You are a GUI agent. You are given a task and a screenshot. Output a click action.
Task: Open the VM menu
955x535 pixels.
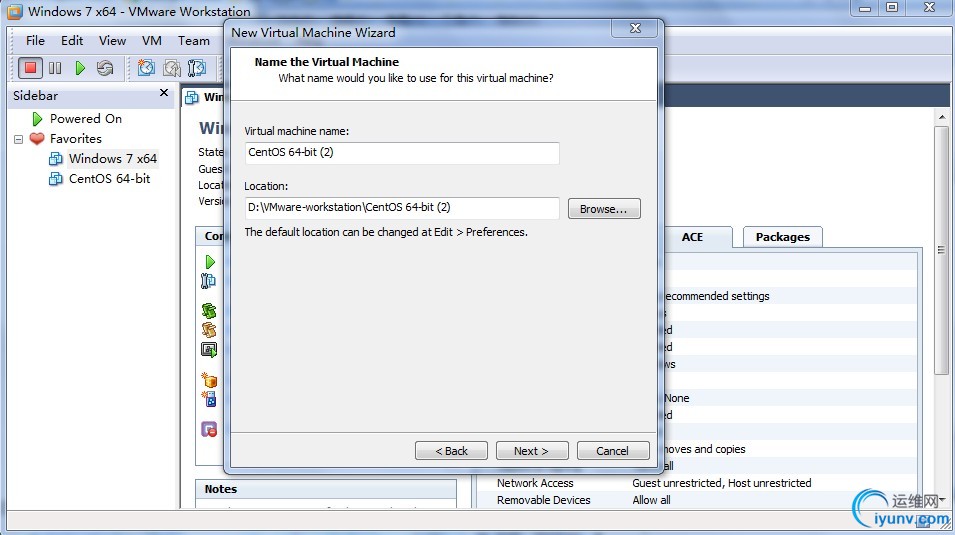coord(152,40)
